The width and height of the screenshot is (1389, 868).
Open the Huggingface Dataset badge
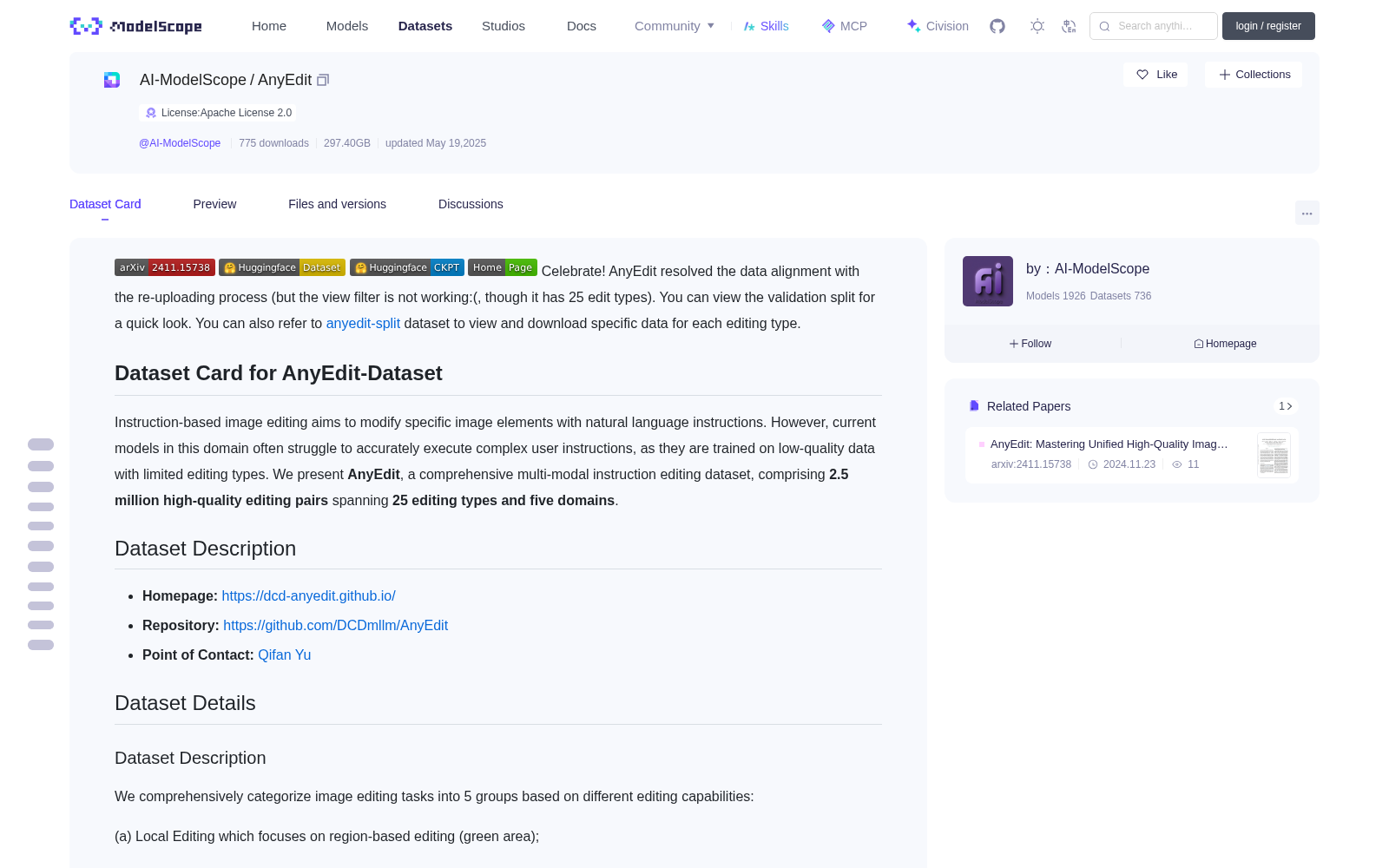tap(282, 267)
